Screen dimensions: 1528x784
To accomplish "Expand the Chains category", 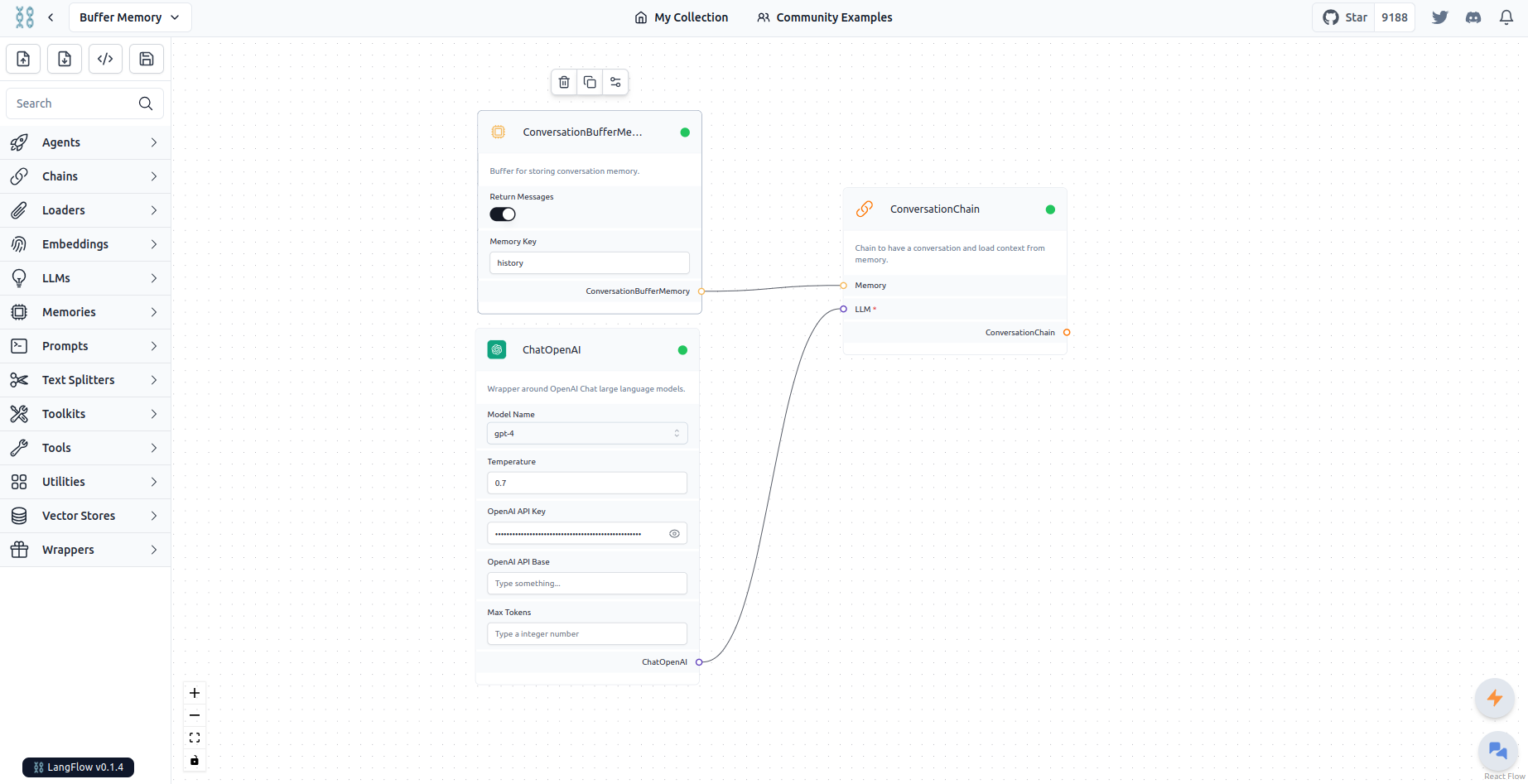I will [x=85, y=176].
